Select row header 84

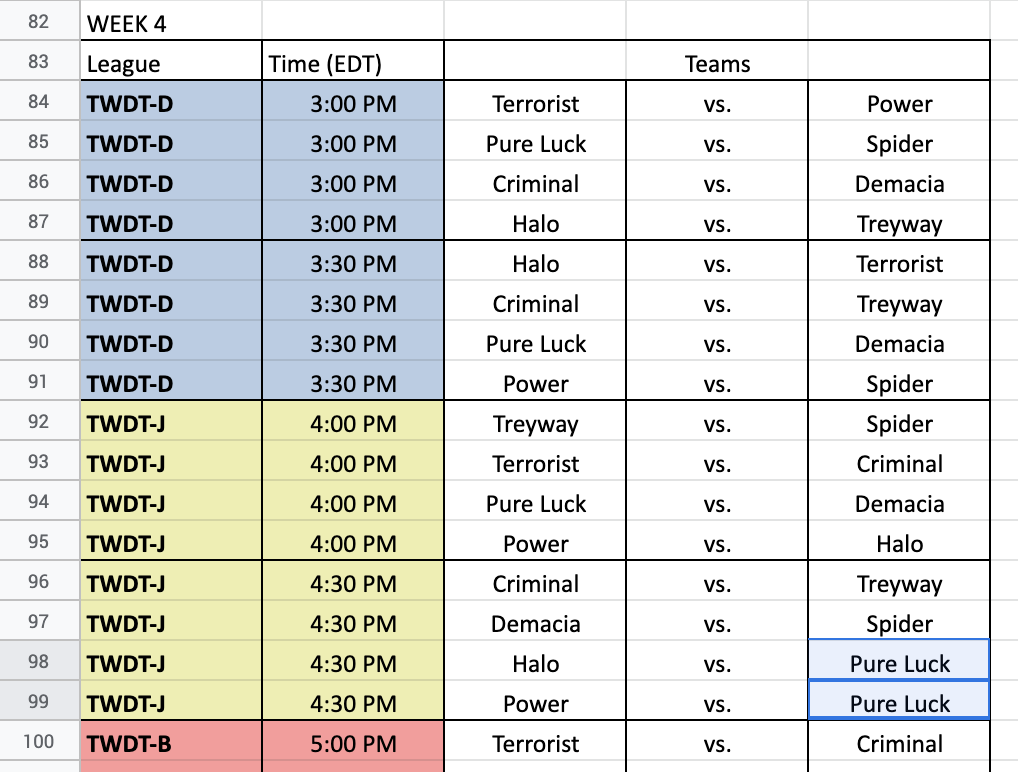tap(39, 101)
